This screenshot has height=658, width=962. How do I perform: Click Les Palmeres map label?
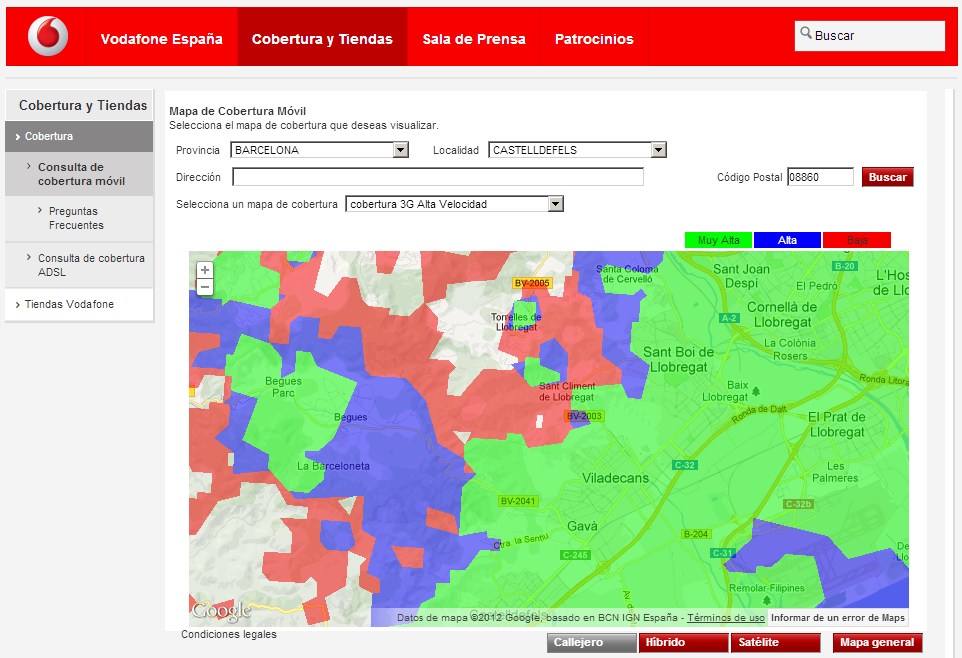pyautogui.click(x=835, y=472)
